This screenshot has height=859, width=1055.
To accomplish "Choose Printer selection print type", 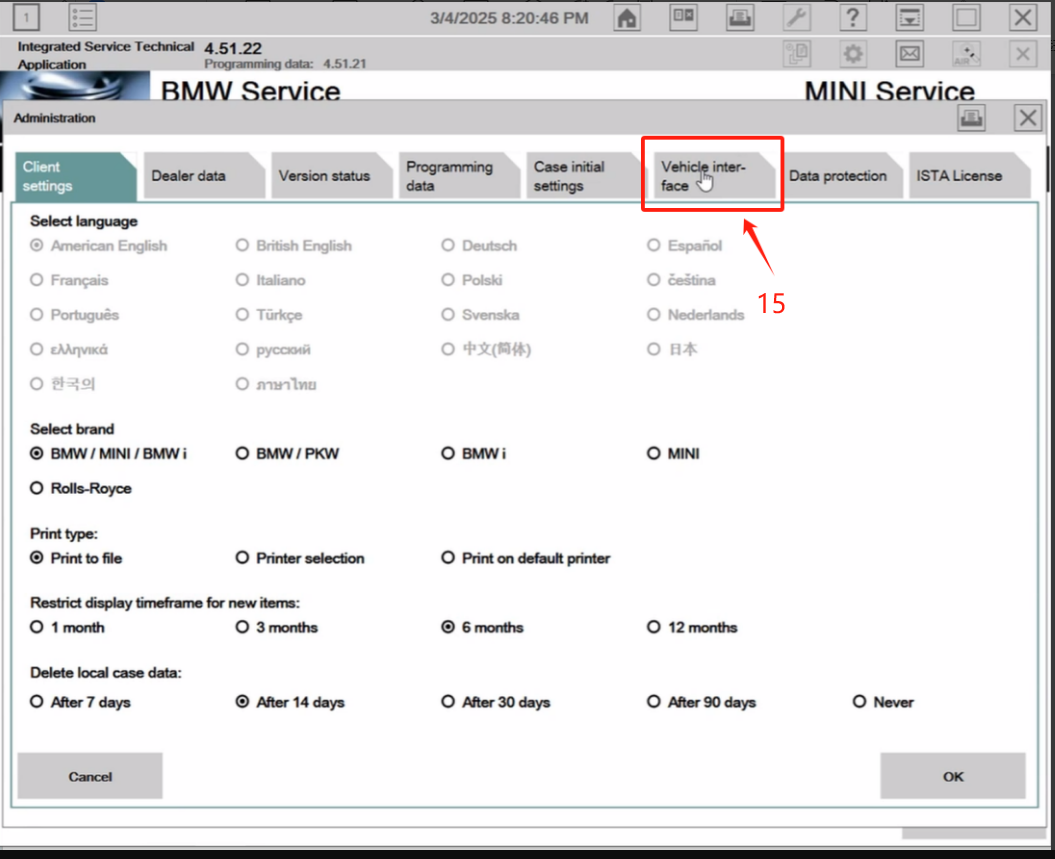I will click(x=242, y=558).
